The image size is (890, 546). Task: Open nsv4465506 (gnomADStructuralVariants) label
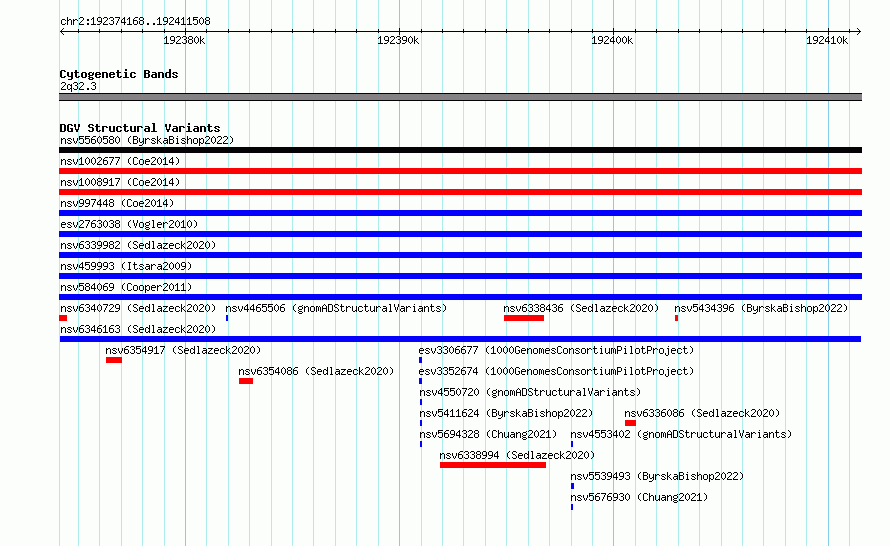(337, 308)
